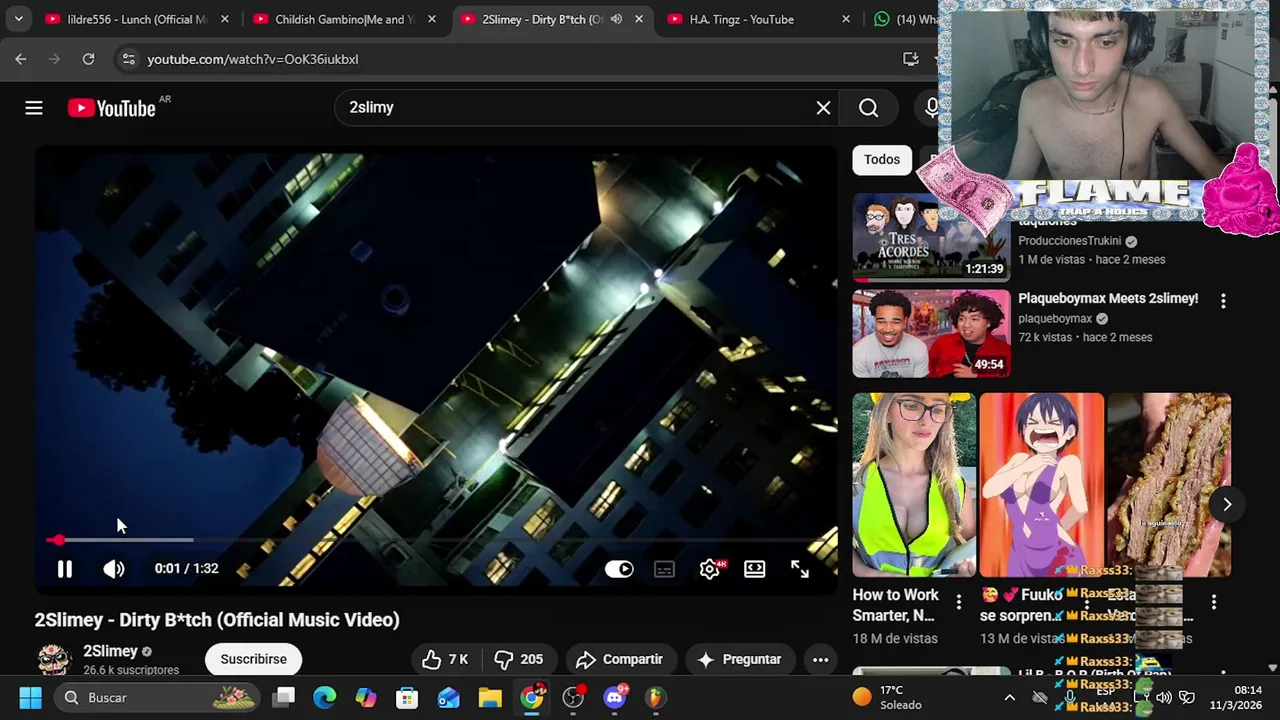Screen dimensions: 1280x720
Task: Clear the search box text
Action: tap(823, 108)
